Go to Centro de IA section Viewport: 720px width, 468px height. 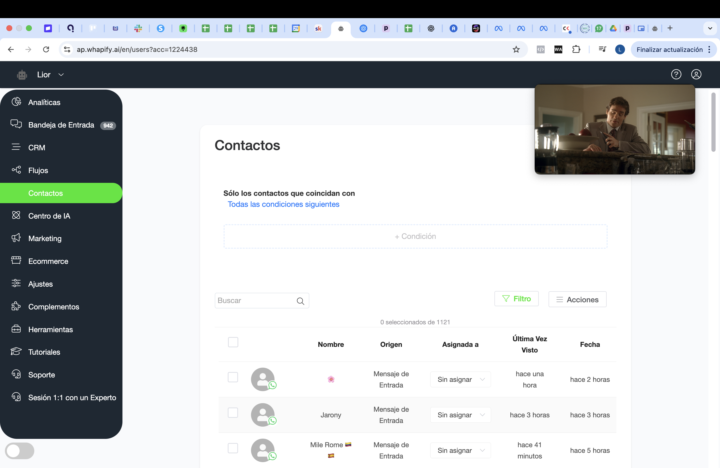pos(49,216)
